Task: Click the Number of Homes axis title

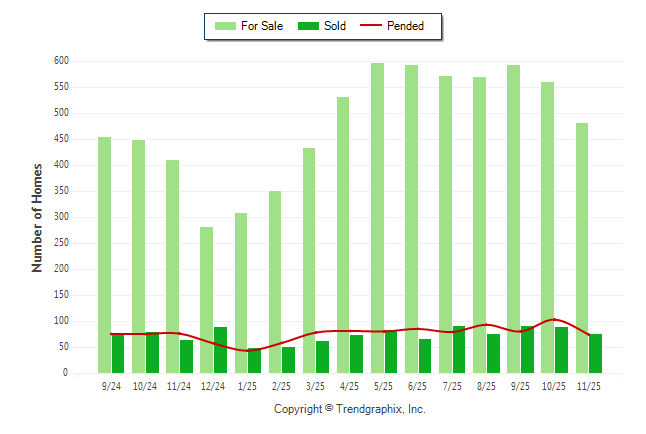Action: [x=37, y=217]
